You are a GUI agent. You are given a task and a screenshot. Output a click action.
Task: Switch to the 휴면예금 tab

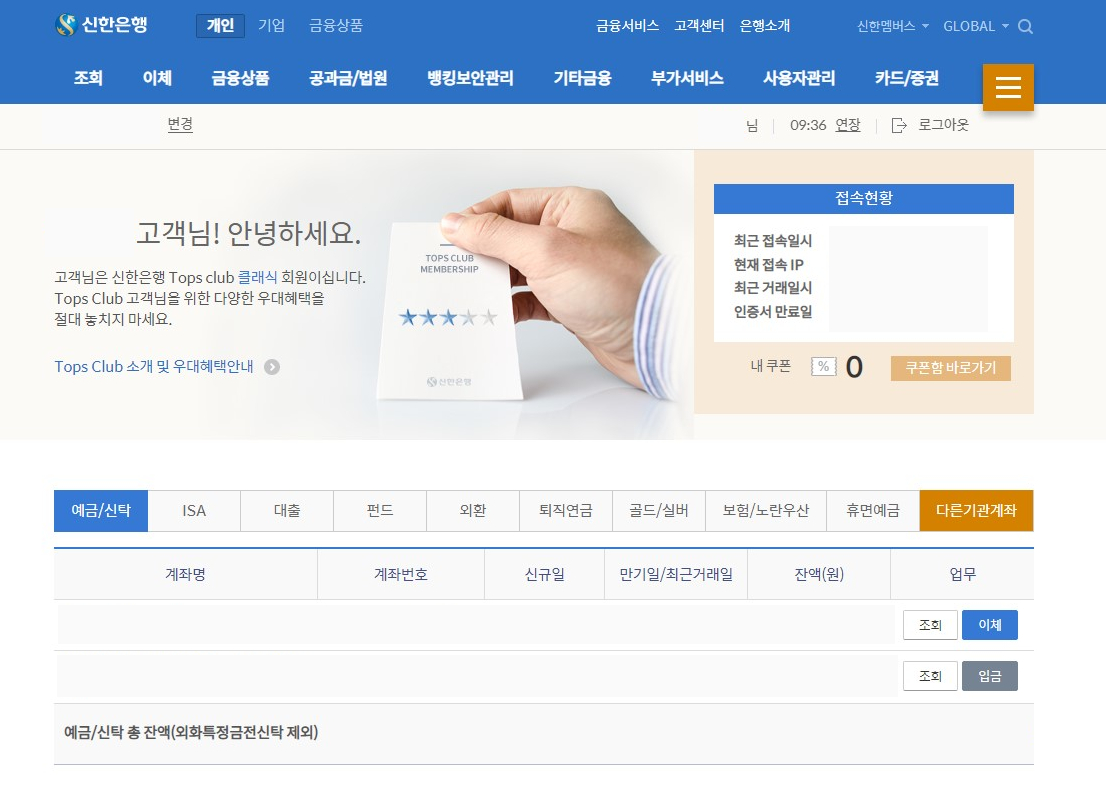point(873,511)
